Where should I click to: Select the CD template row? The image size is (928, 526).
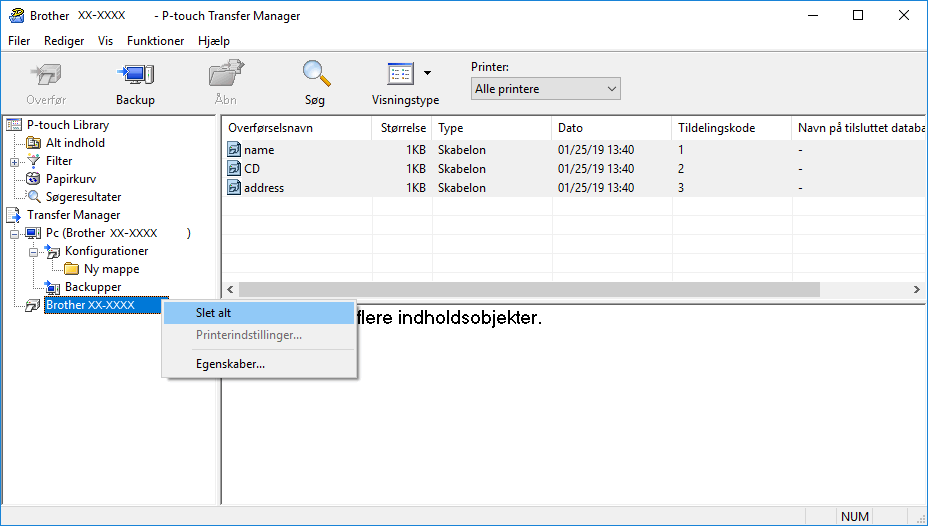tap(252, 169)
